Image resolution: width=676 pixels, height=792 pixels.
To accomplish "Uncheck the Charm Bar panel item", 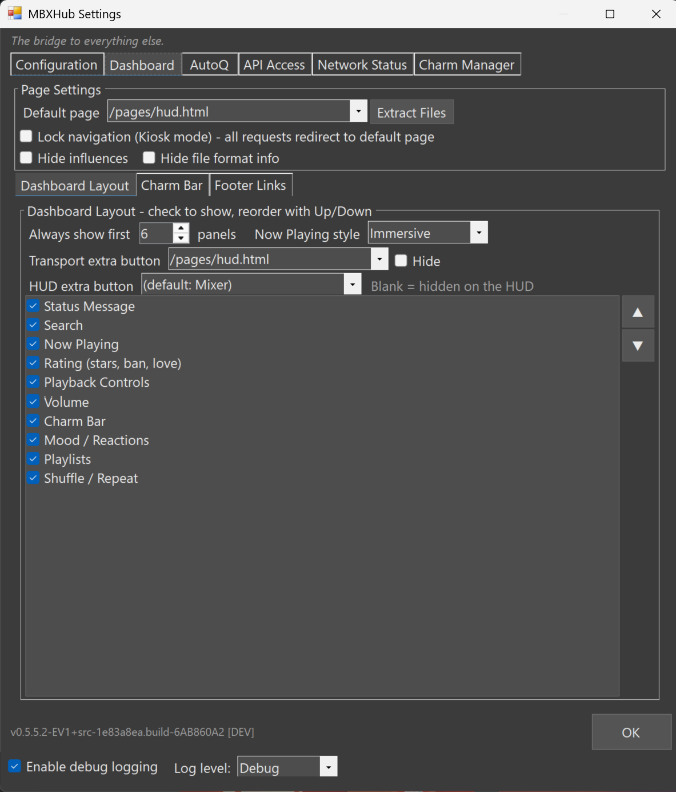I will pyautogui.click(x=33, y=421).
